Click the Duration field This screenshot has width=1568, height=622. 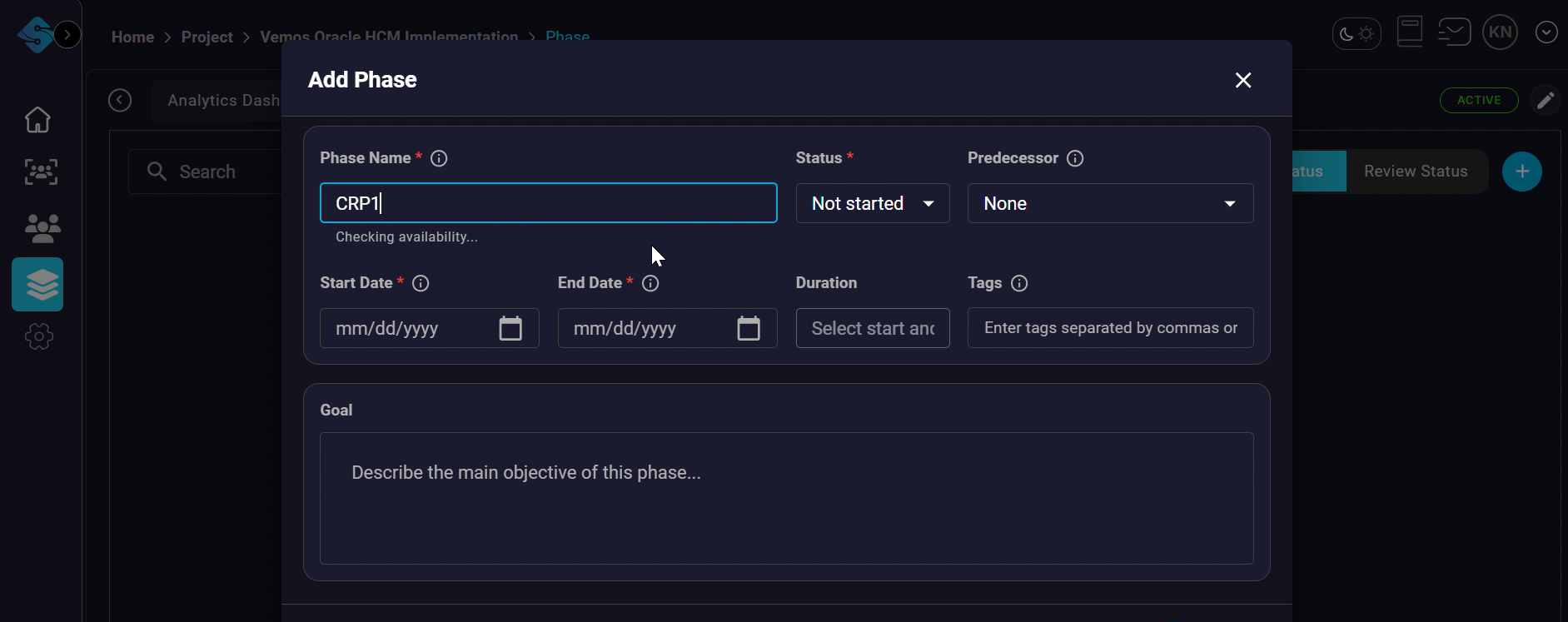pyautogui.click(x=873, y=328)
